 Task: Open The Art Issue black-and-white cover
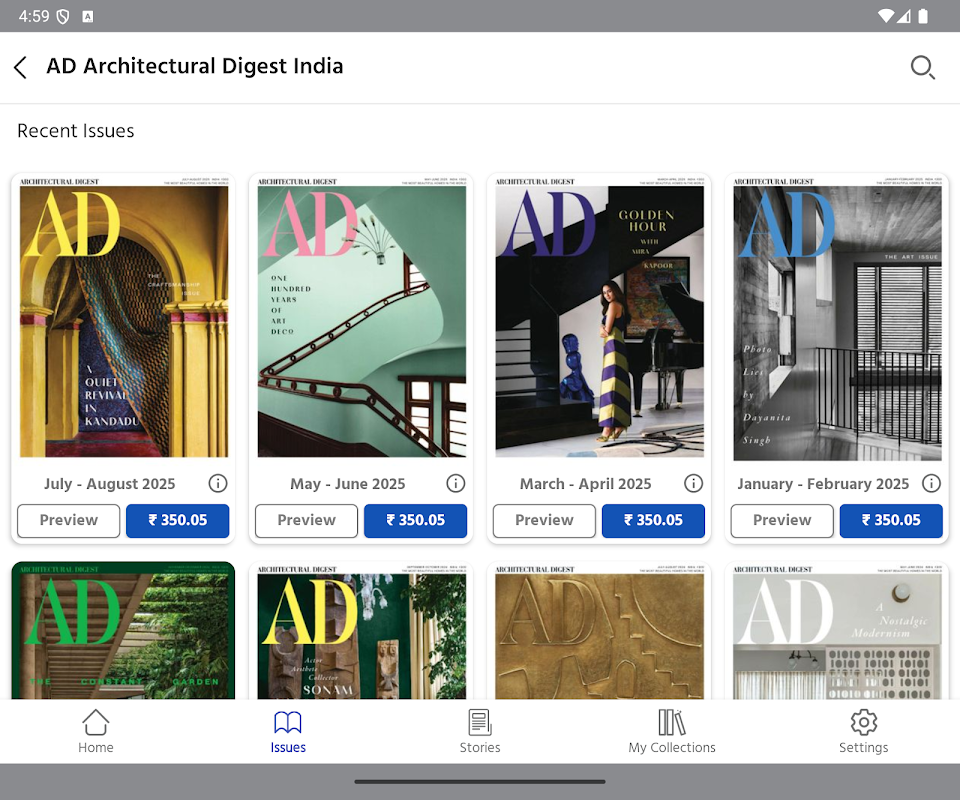[837, 318]
